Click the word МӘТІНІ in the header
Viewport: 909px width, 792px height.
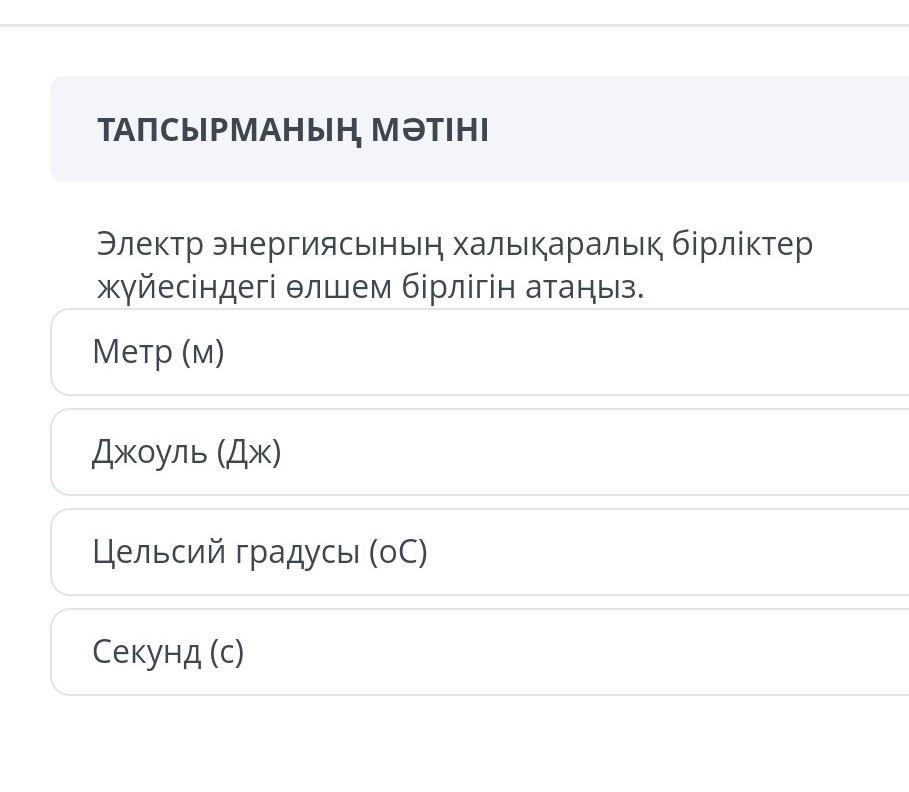click(x=430, y=130)
